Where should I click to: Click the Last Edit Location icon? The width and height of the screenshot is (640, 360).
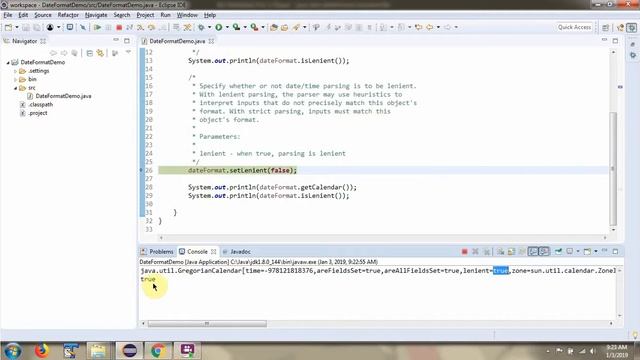(x=419, y=27)
